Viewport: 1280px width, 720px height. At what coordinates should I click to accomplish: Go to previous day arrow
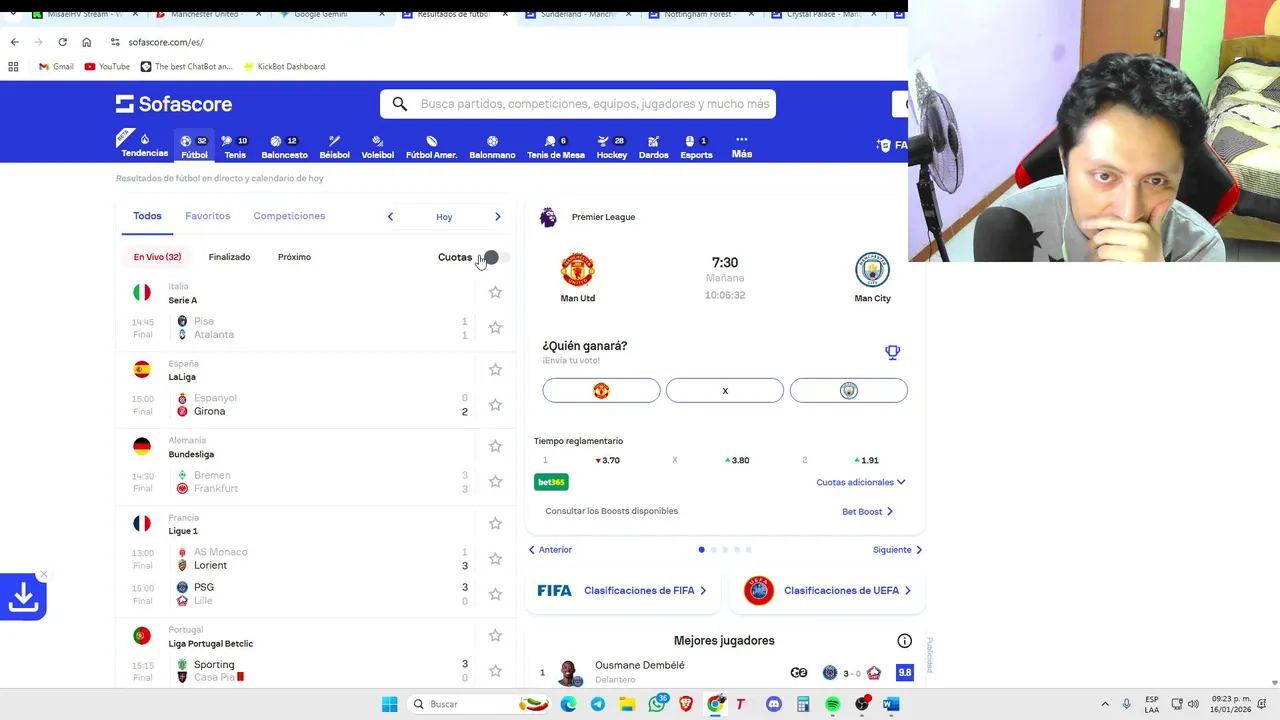pyautogui.click(x=390, y=217)
